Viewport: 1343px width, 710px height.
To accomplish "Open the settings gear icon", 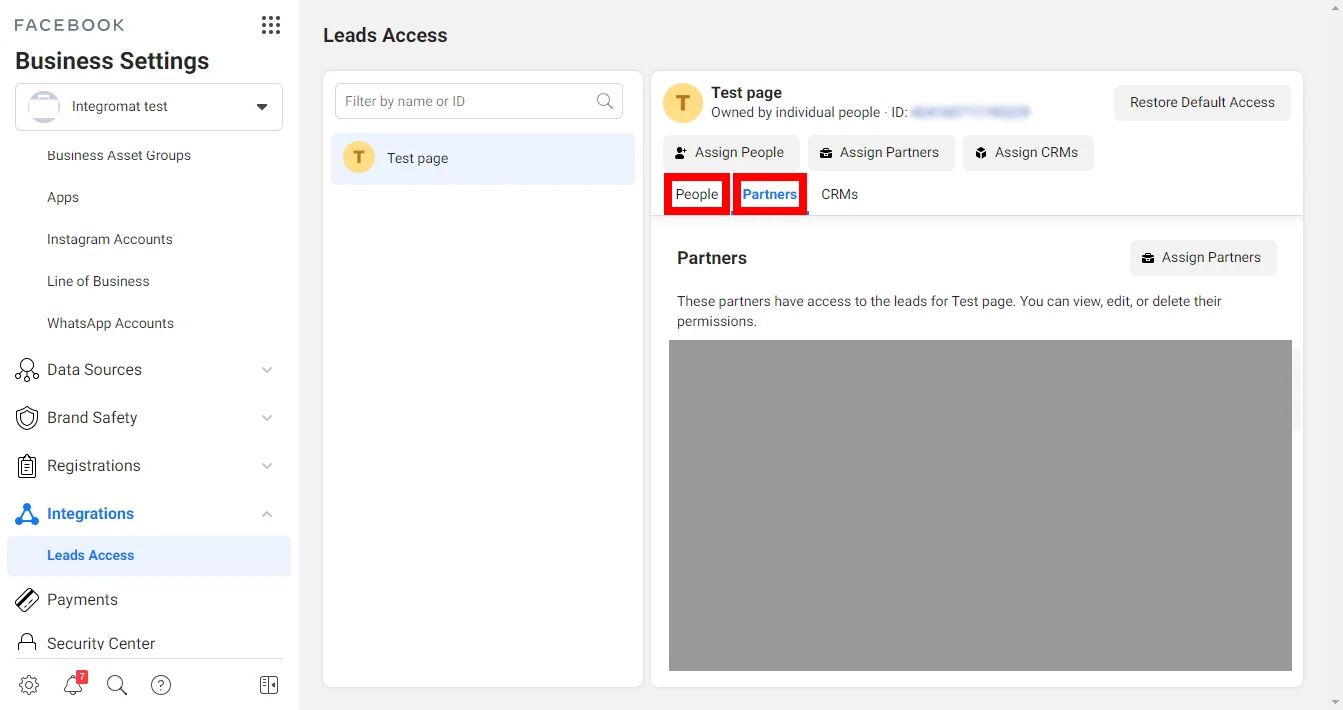I will click(29, 685).
